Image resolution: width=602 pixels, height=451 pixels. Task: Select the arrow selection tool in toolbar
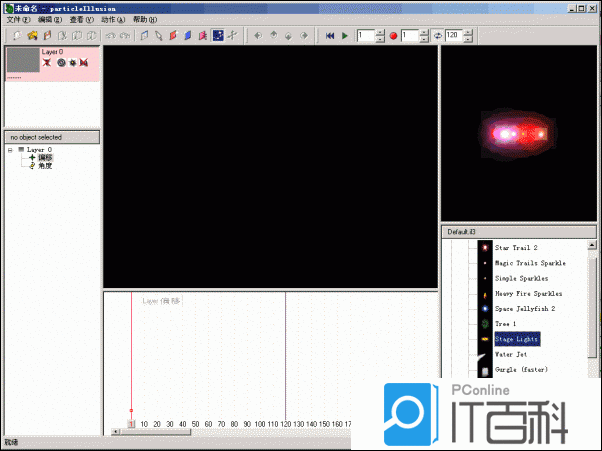point(158,36)
